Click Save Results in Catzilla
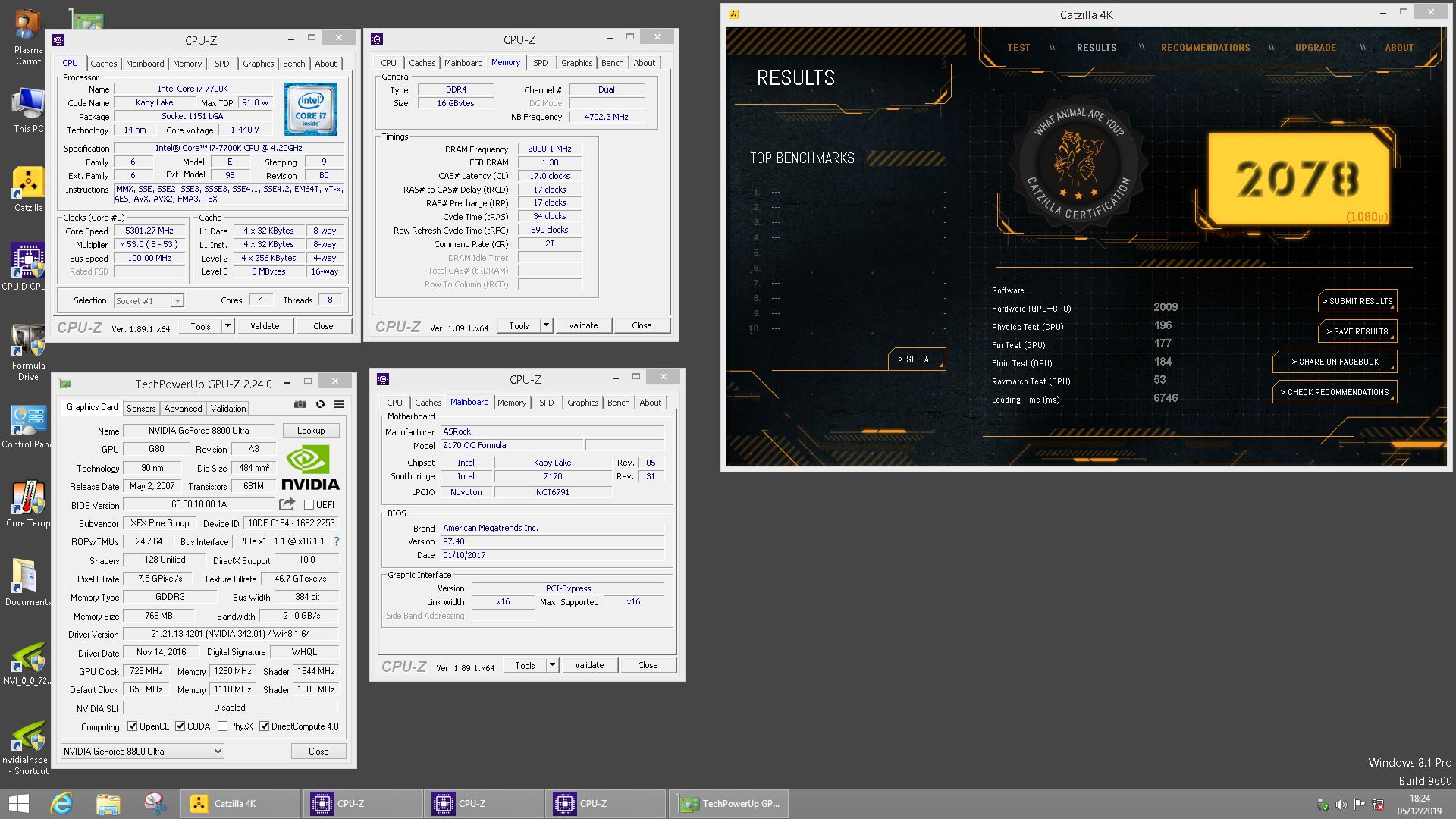This screenshot has height=819, width=1456. pos(1357,331)
